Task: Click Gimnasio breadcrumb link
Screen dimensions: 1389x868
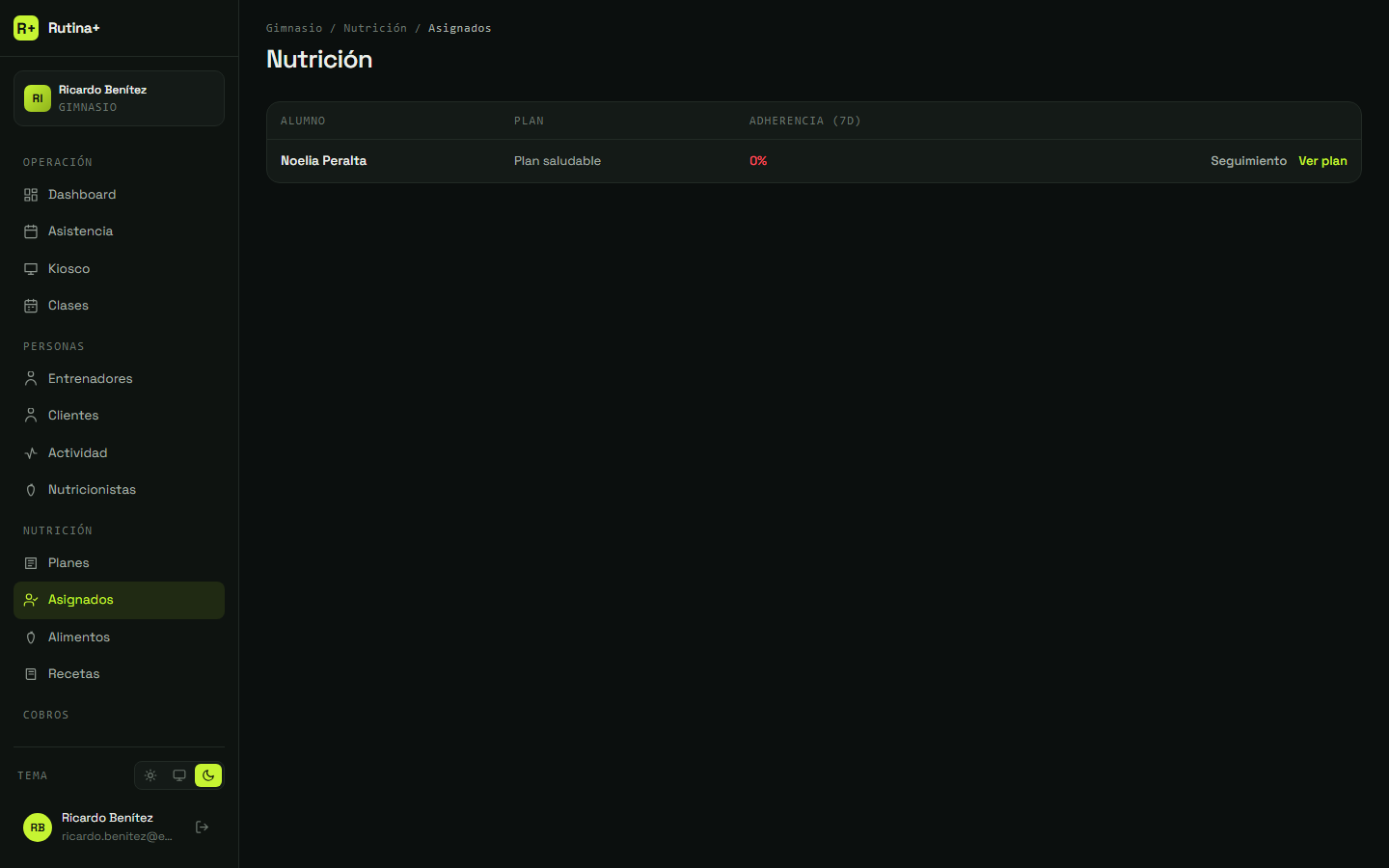Action: (x=294, y=28)
